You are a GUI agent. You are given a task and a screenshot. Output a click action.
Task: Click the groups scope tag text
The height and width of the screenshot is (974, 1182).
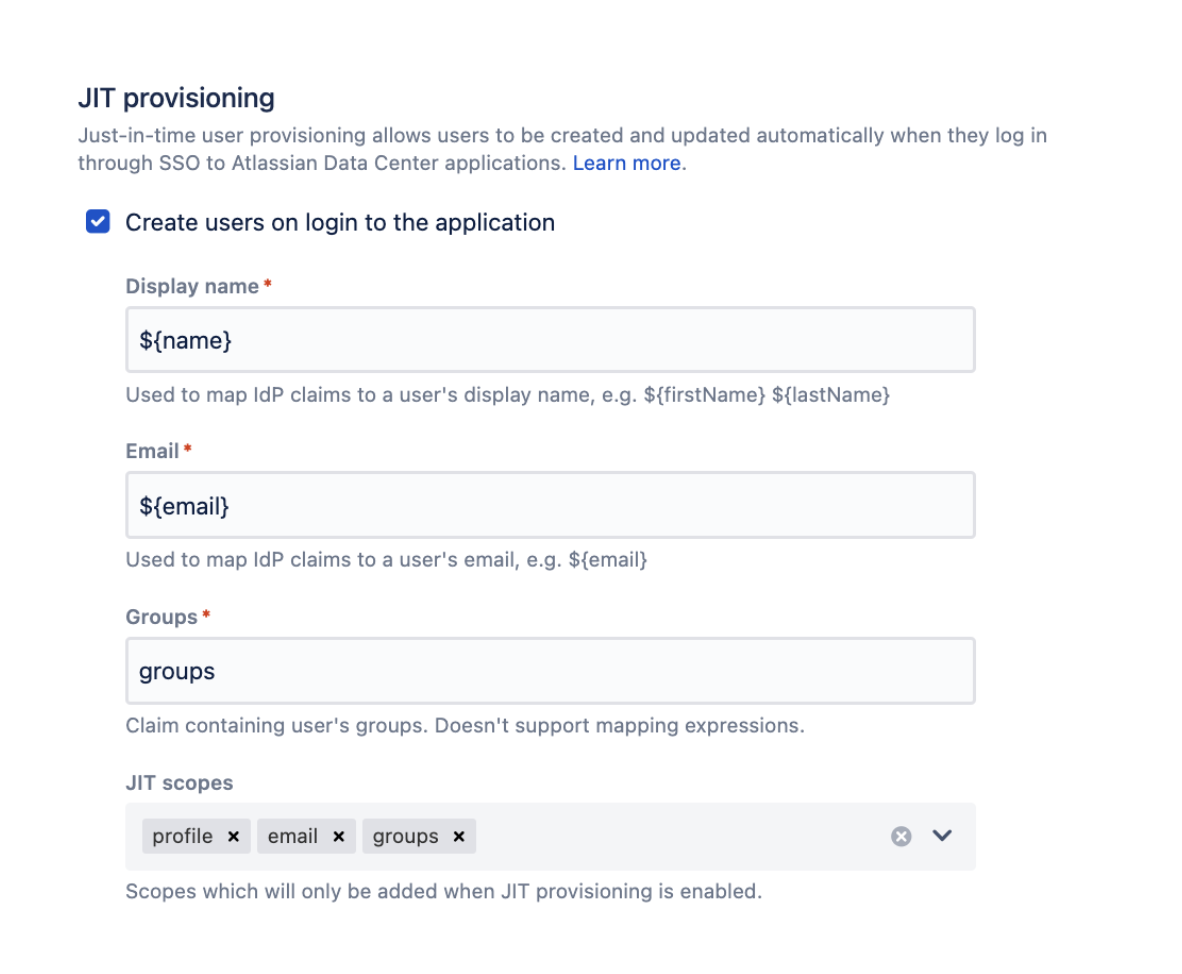pyautogui.click(x=406, y=837)
